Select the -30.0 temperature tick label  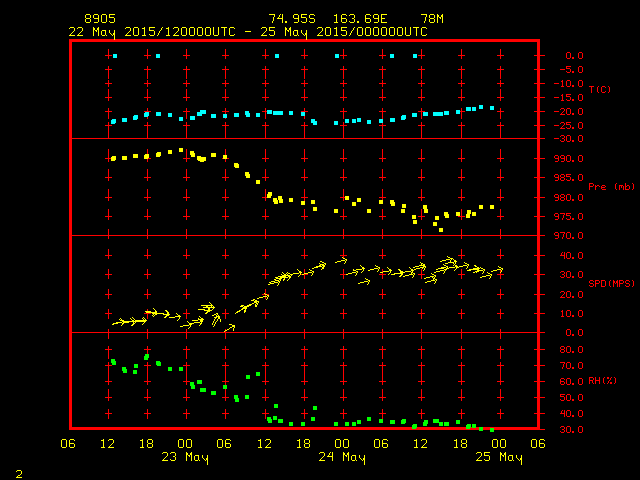569,139
